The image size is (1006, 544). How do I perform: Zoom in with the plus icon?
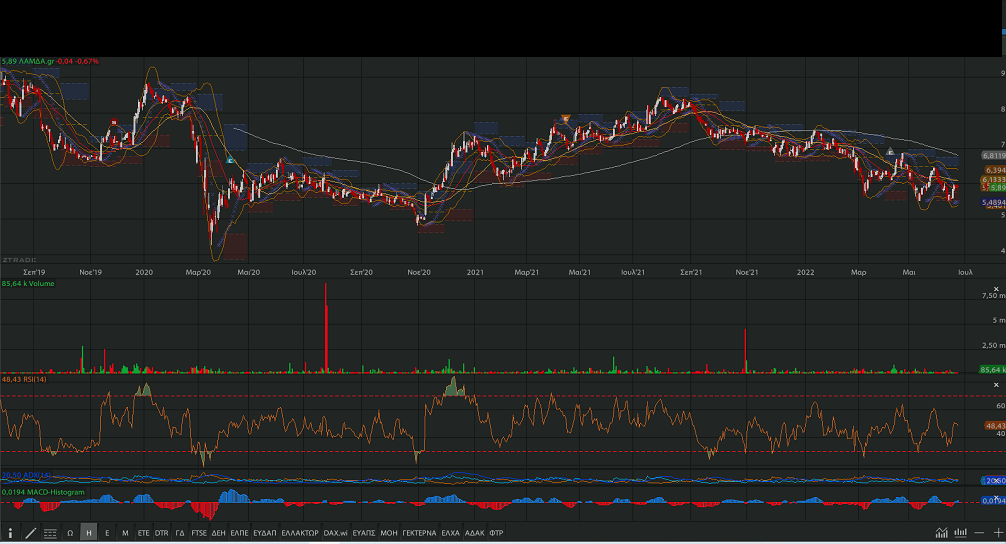click(997, 533)
